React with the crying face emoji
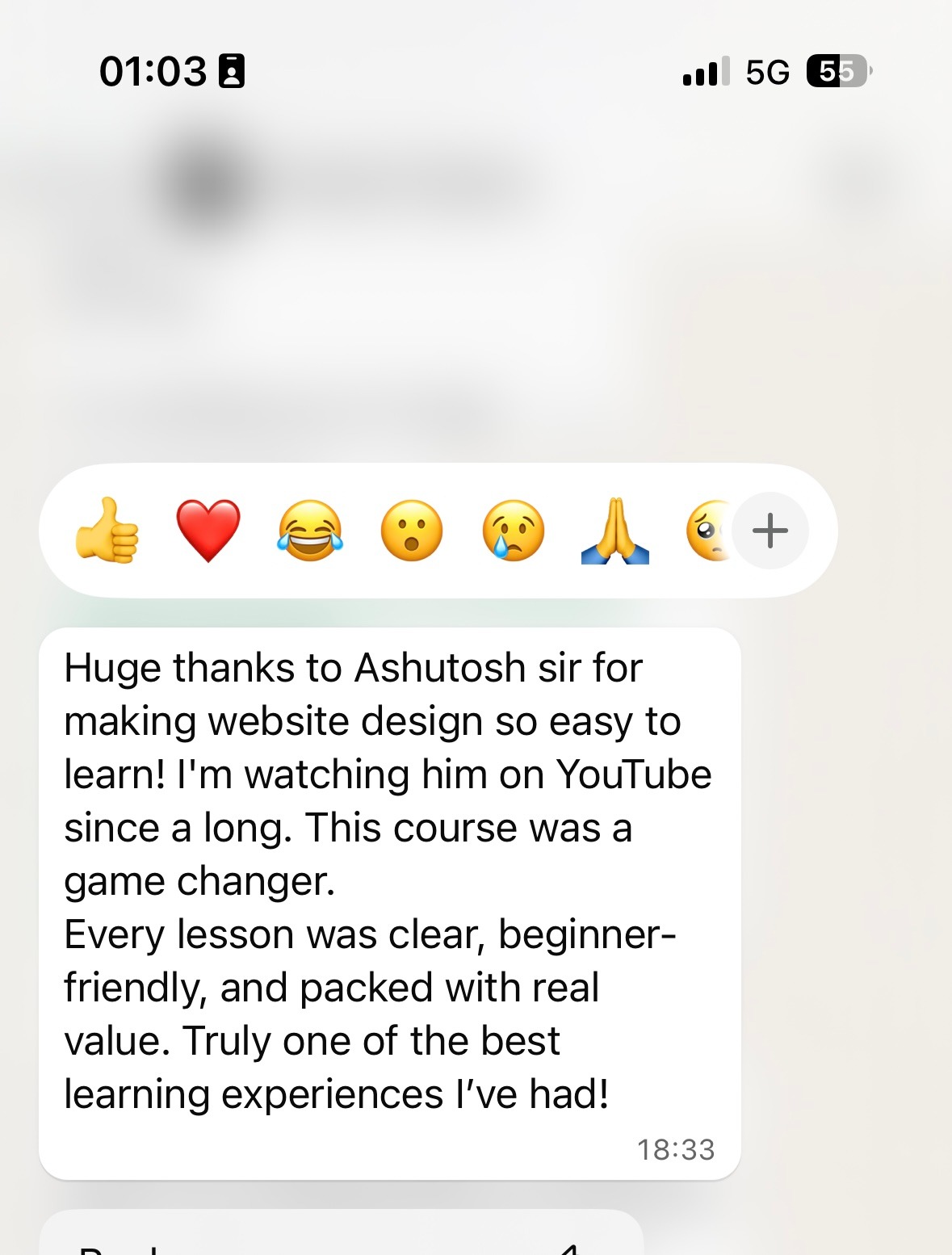The height and width of the screenshot is (1255, 952). pos(514,531)
